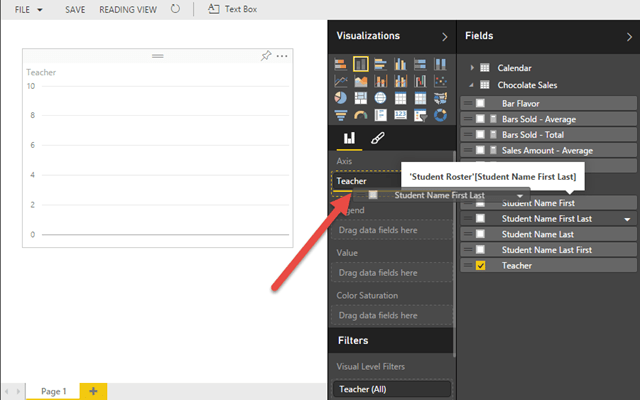Uncheck the Teacher field checkbox
Screen dimensions: 640x400
tap(481, 266)
